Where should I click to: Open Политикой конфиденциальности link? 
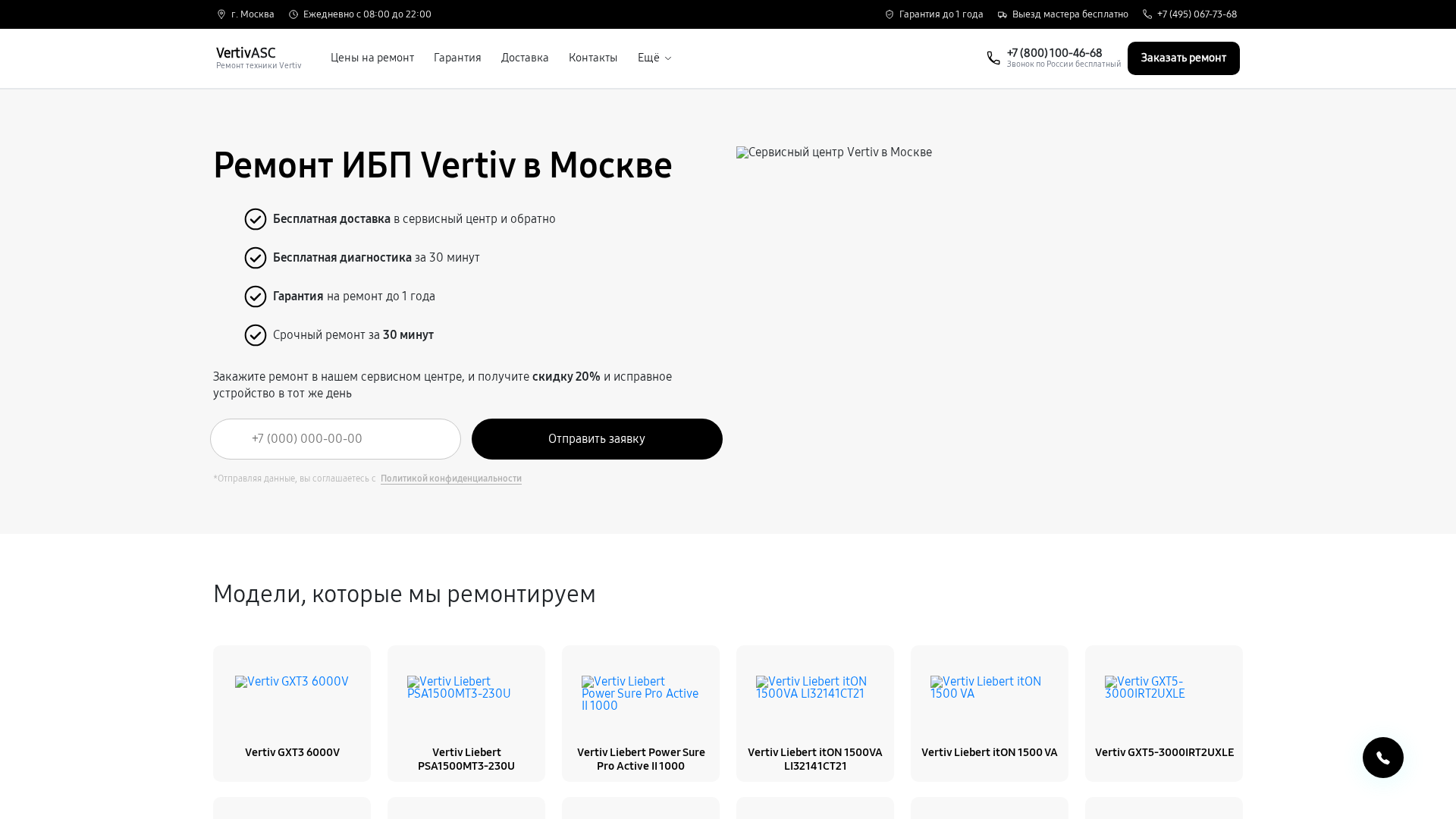pyautogui.click(x=451, y=479)
